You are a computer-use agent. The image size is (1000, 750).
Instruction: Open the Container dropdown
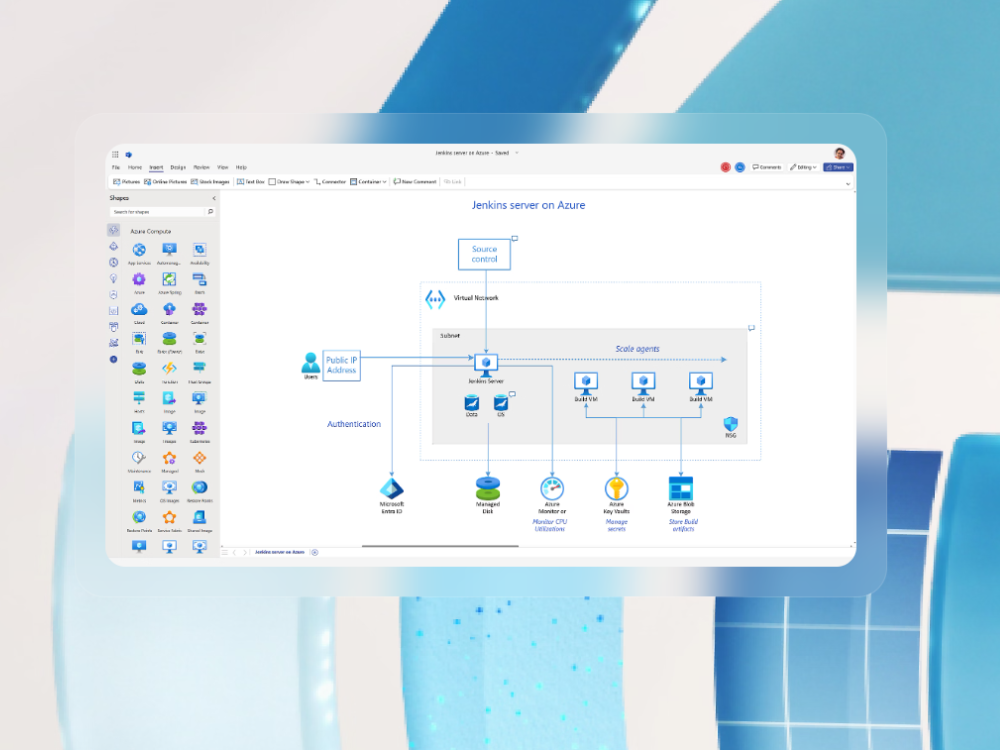[384, 181]
